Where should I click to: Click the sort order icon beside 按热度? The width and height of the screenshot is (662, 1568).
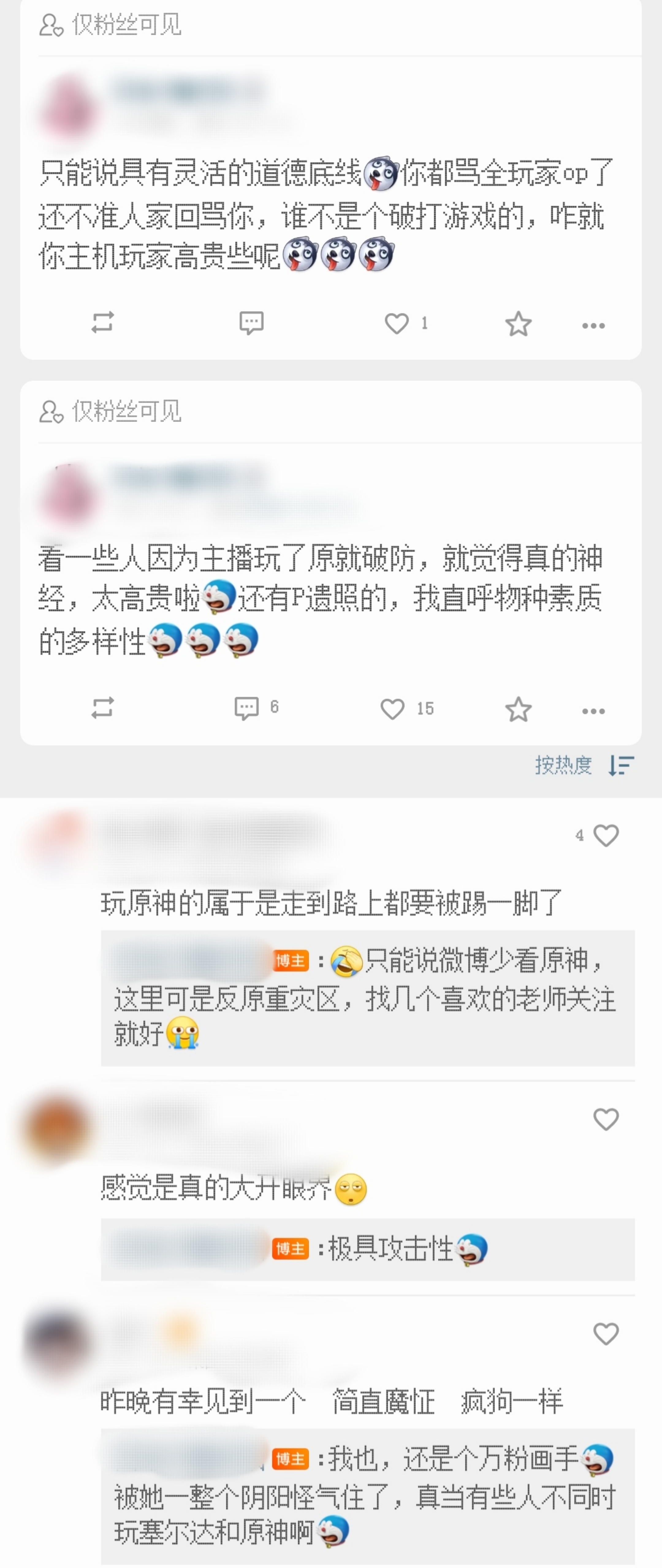pyautogui.click(x=621, y=765)
